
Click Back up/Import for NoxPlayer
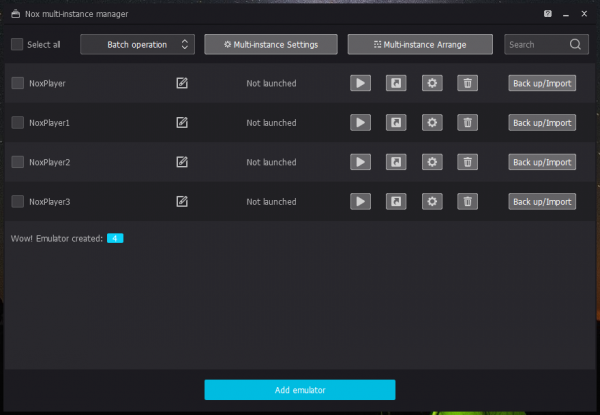(x=542, y=83)
